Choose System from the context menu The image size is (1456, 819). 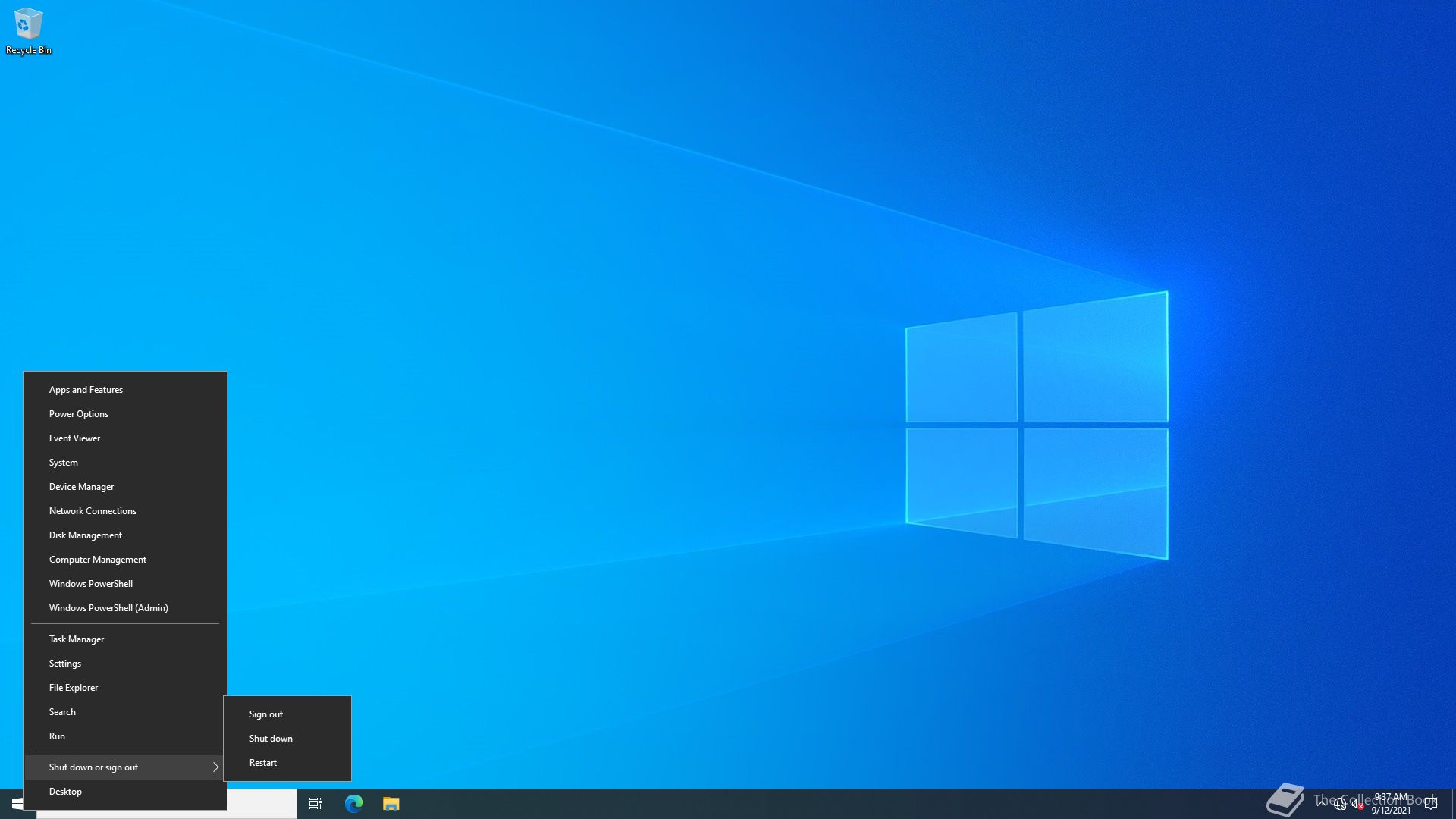pyautogui.click(x=125, y=463)
